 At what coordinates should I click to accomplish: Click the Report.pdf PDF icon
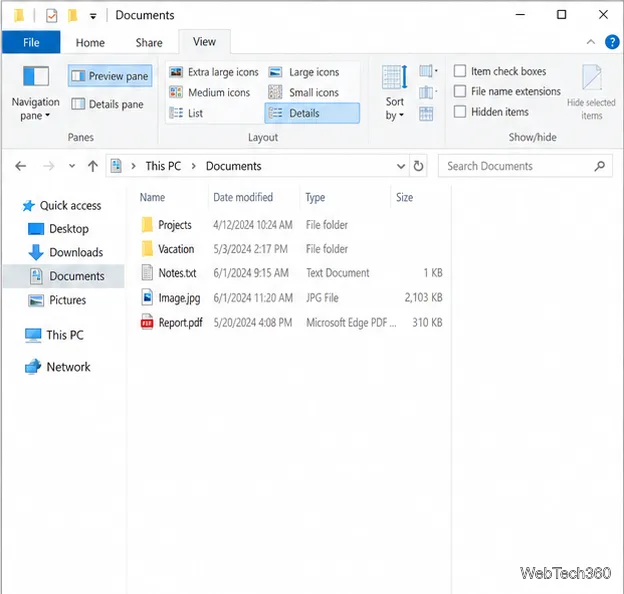(x=147, y=322)
